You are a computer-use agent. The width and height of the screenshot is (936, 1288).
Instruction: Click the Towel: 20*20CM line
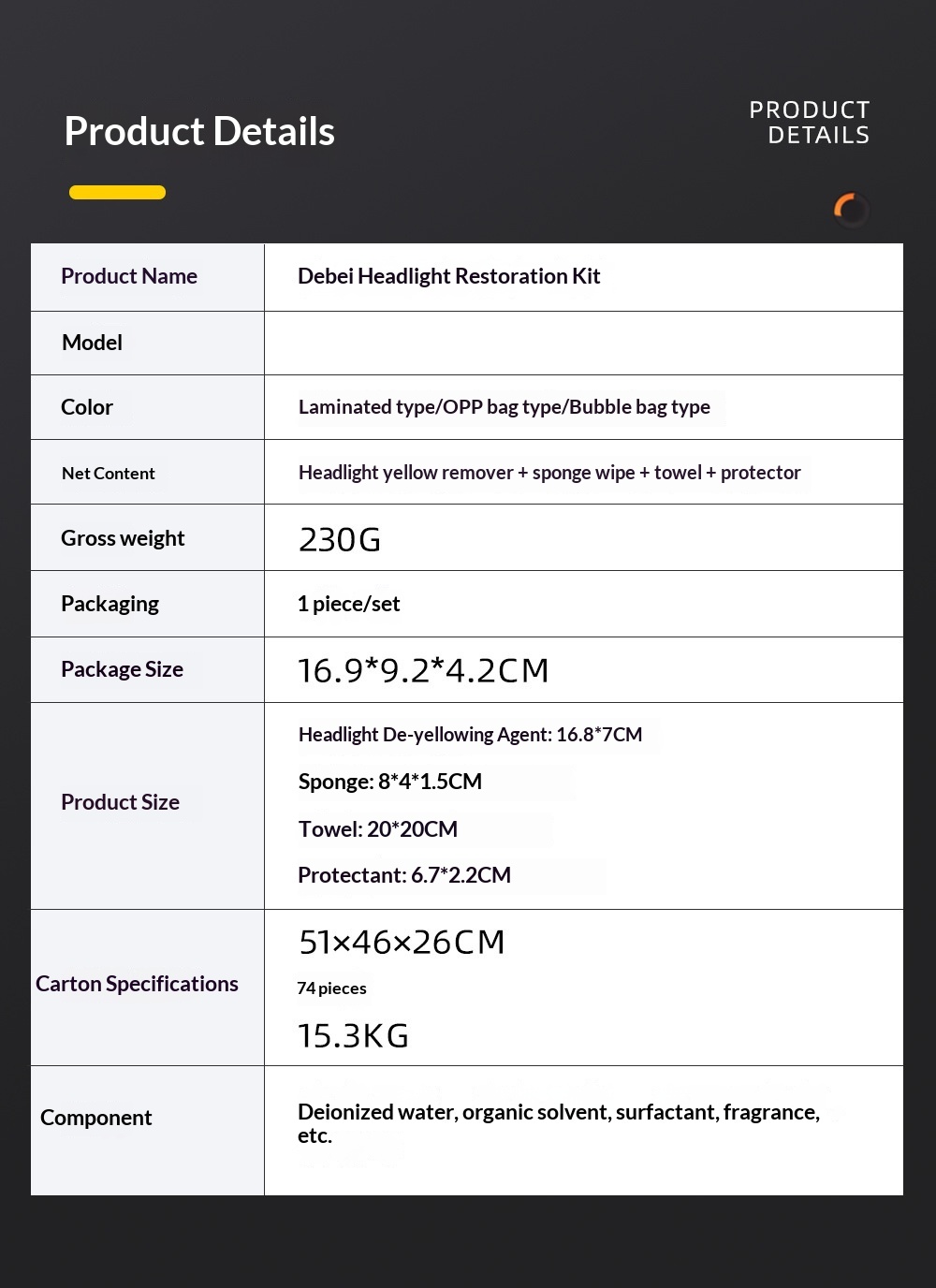(377, 829)
